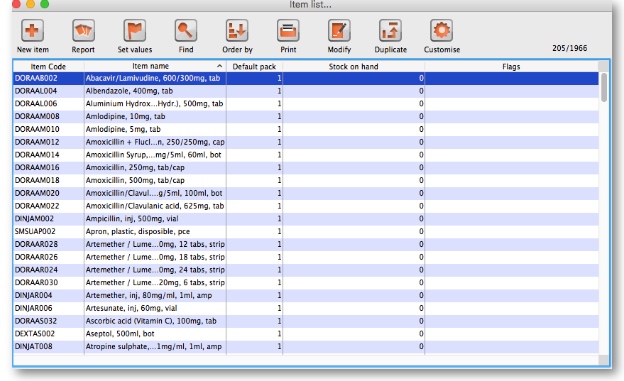This screenshot has height=381, width=624.
Task: Print the item list via Print icon
Action: [288, 30]
